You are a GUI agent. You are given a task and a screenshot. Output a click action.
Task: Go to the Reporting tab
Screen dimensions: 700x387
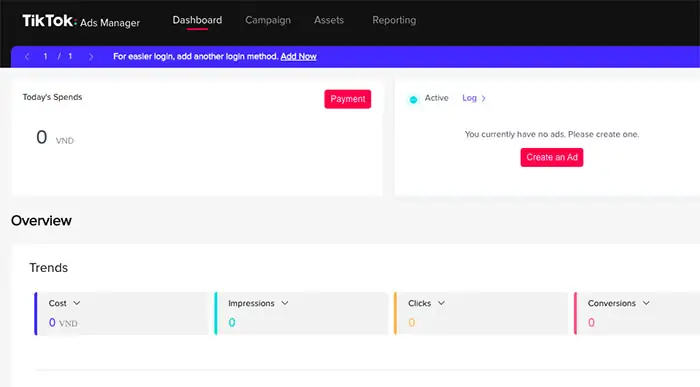394,20
